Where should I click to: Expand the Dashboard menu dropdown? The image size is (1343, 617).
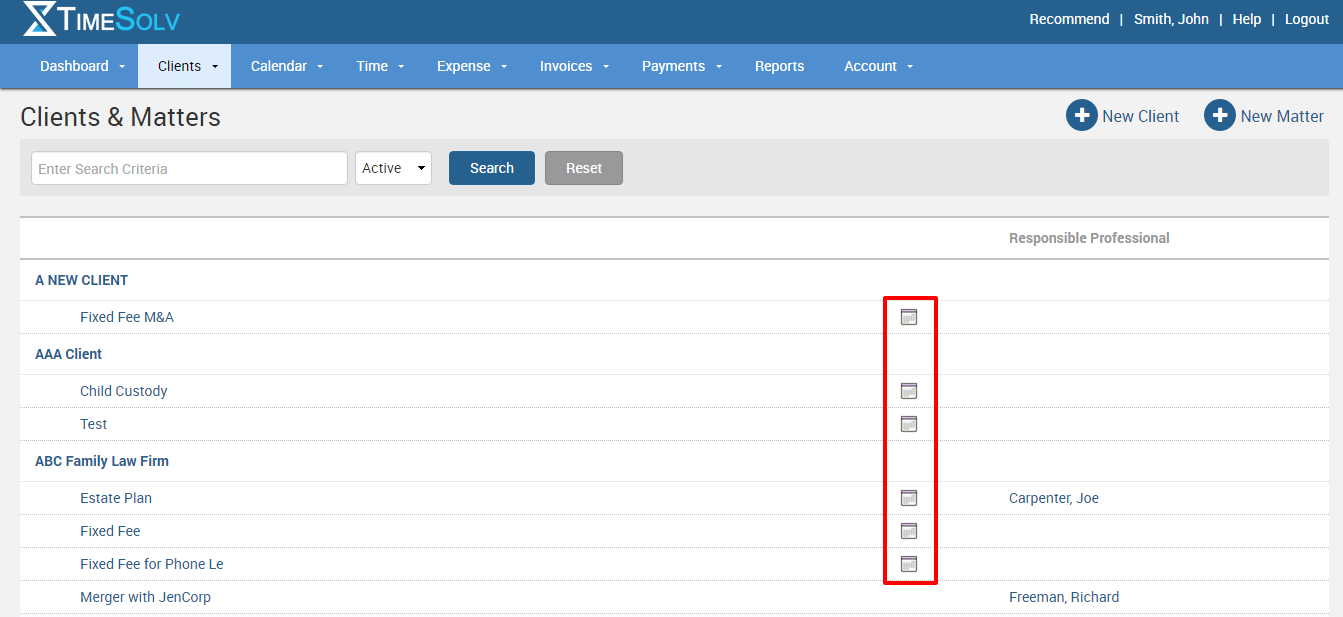83,66
